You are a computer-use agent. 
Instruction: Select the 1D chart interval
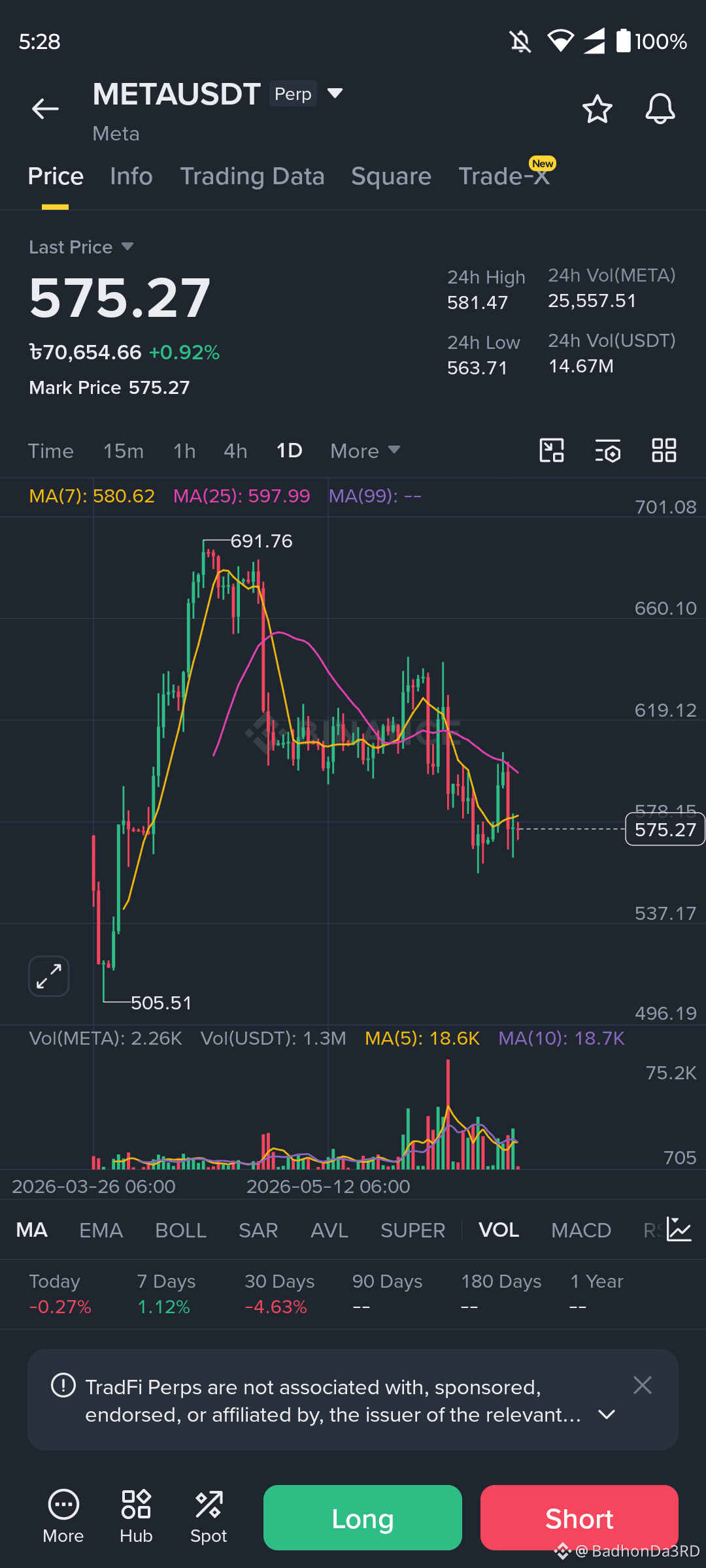coord(289,451)
